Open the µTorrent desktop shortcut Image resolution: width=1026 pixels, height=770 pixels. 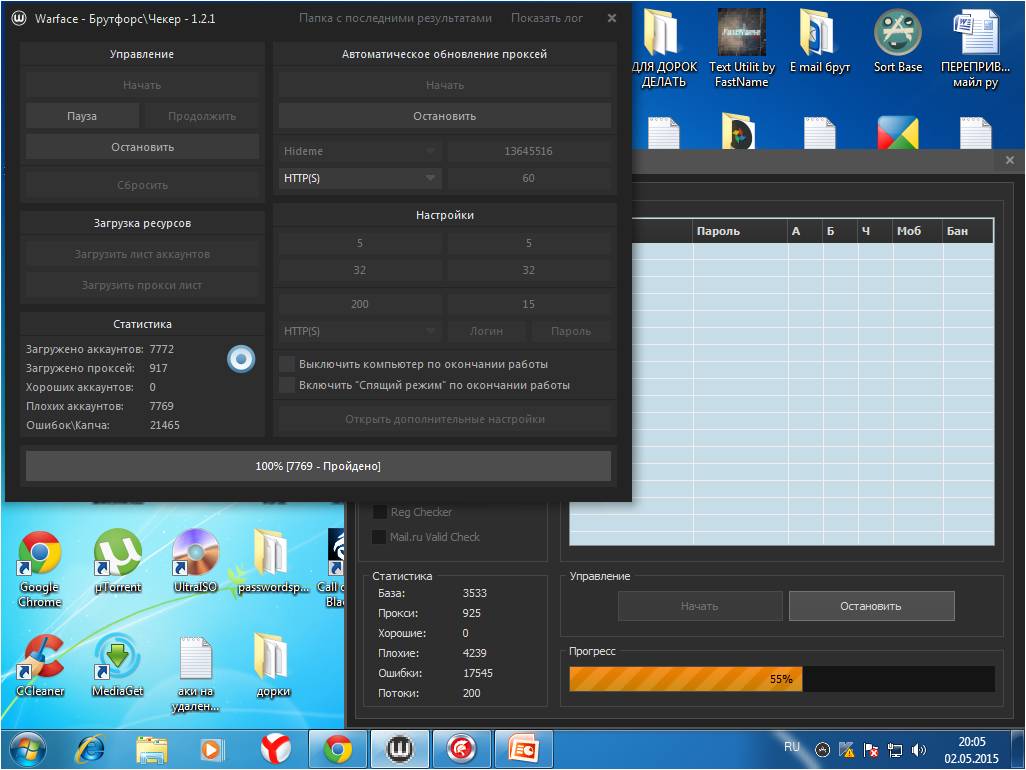pos(118,561)
